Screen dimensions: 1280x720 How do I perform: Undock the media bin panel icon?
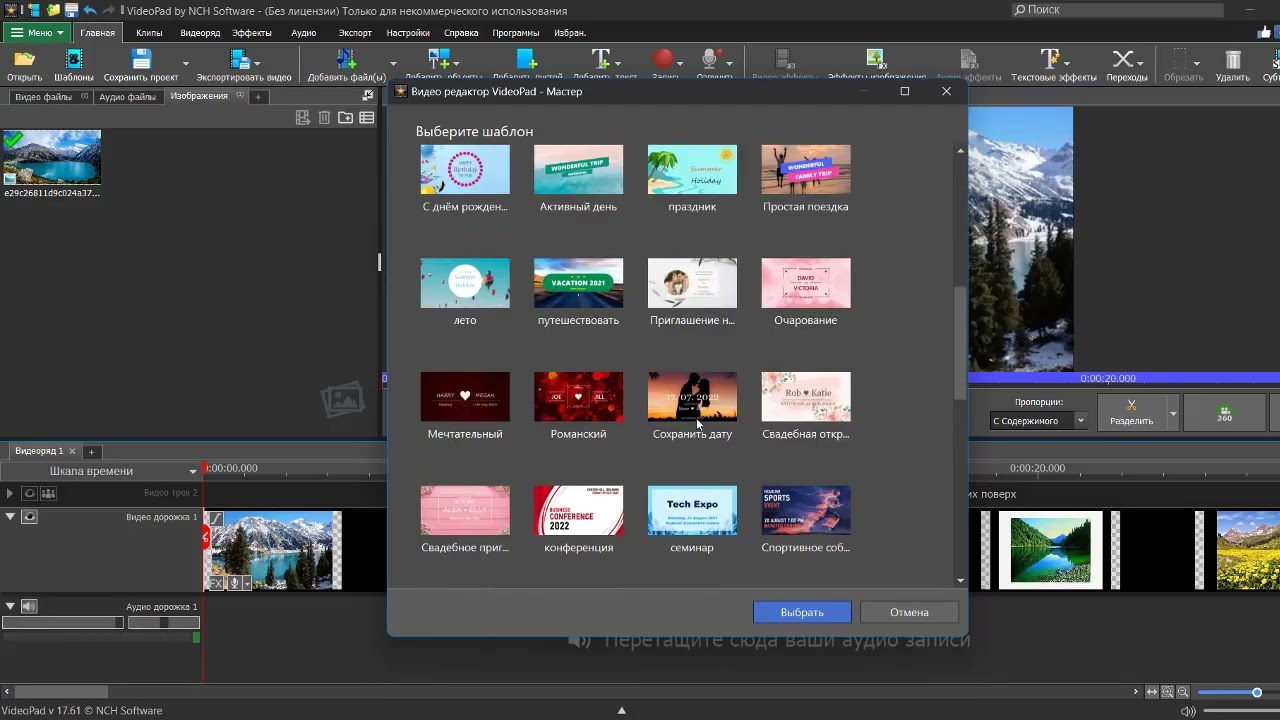click(x=368, y=96)
